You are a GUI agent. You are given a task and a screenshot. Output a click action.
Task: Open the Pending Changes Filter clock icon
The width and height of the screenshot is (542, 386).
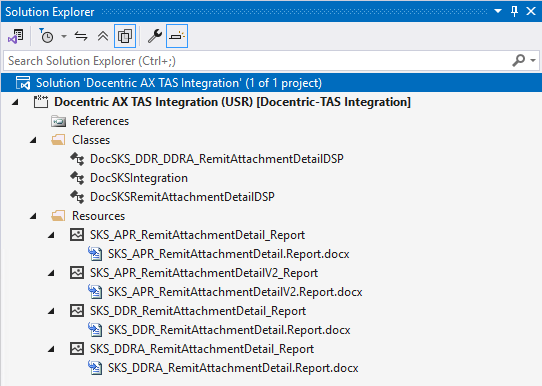(x=46, y=36)
